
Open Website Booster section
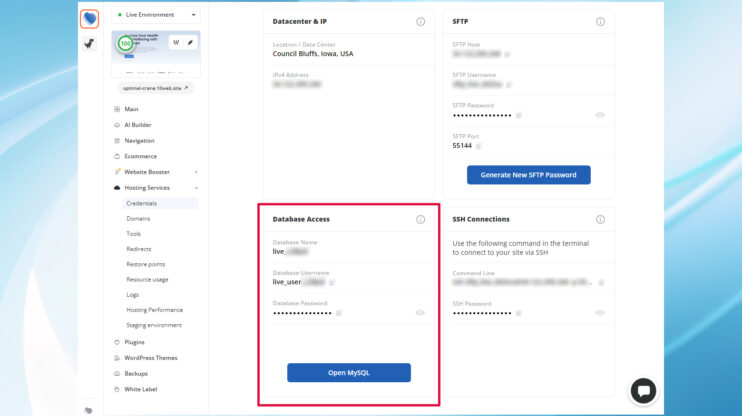tap(147, 172)
